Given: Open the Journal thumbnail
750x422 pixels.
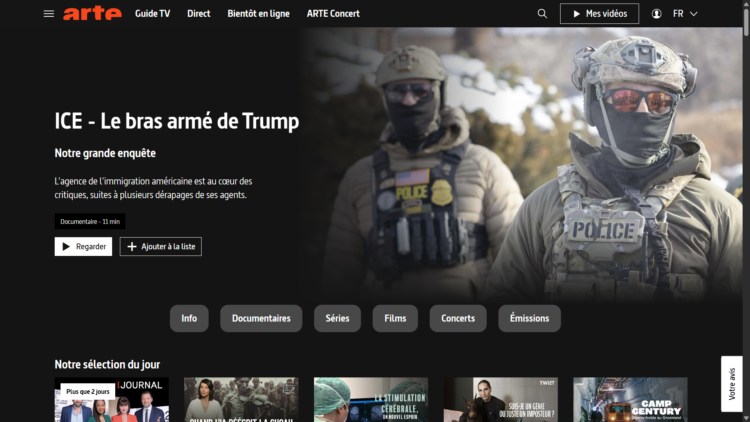Looking at the screenshot, I should pos(111,400).
